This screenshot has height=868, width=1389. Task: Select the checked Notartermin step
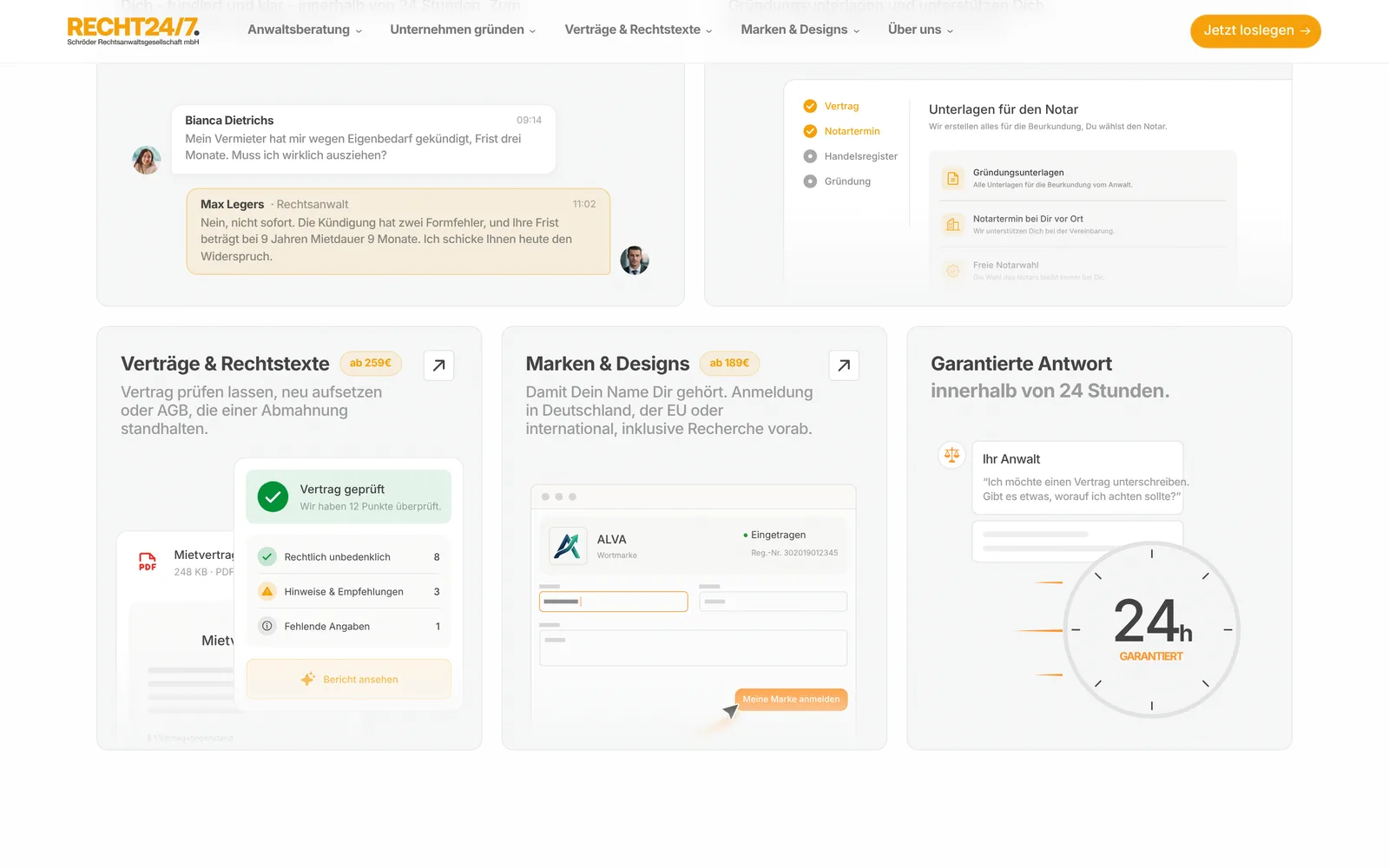(842, 131)
